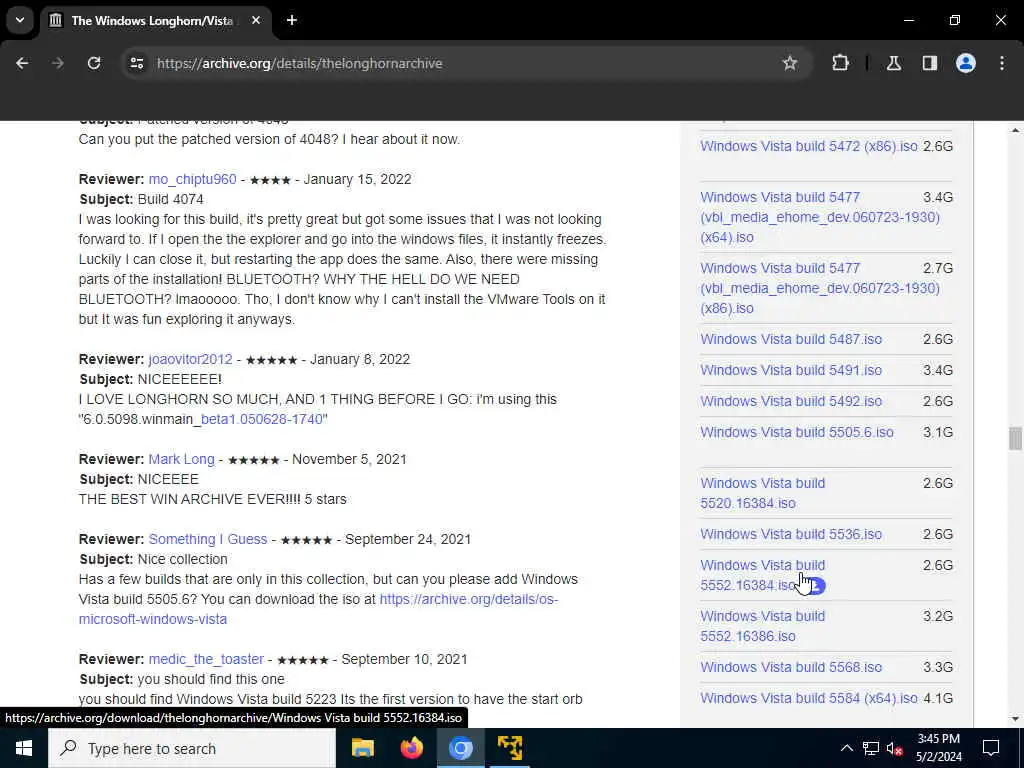Open the tab search dropdown arrow
Image resolution: width=1024 pixels, height=768 pixels.
(20, 20)
